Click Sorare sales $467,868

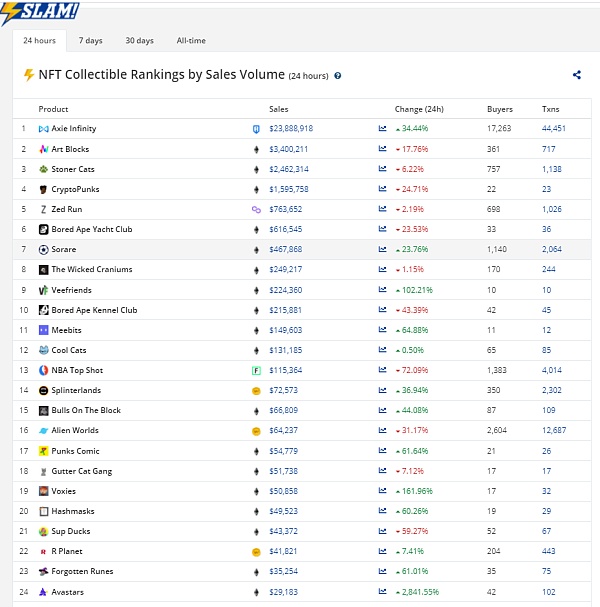click(285, 249)
